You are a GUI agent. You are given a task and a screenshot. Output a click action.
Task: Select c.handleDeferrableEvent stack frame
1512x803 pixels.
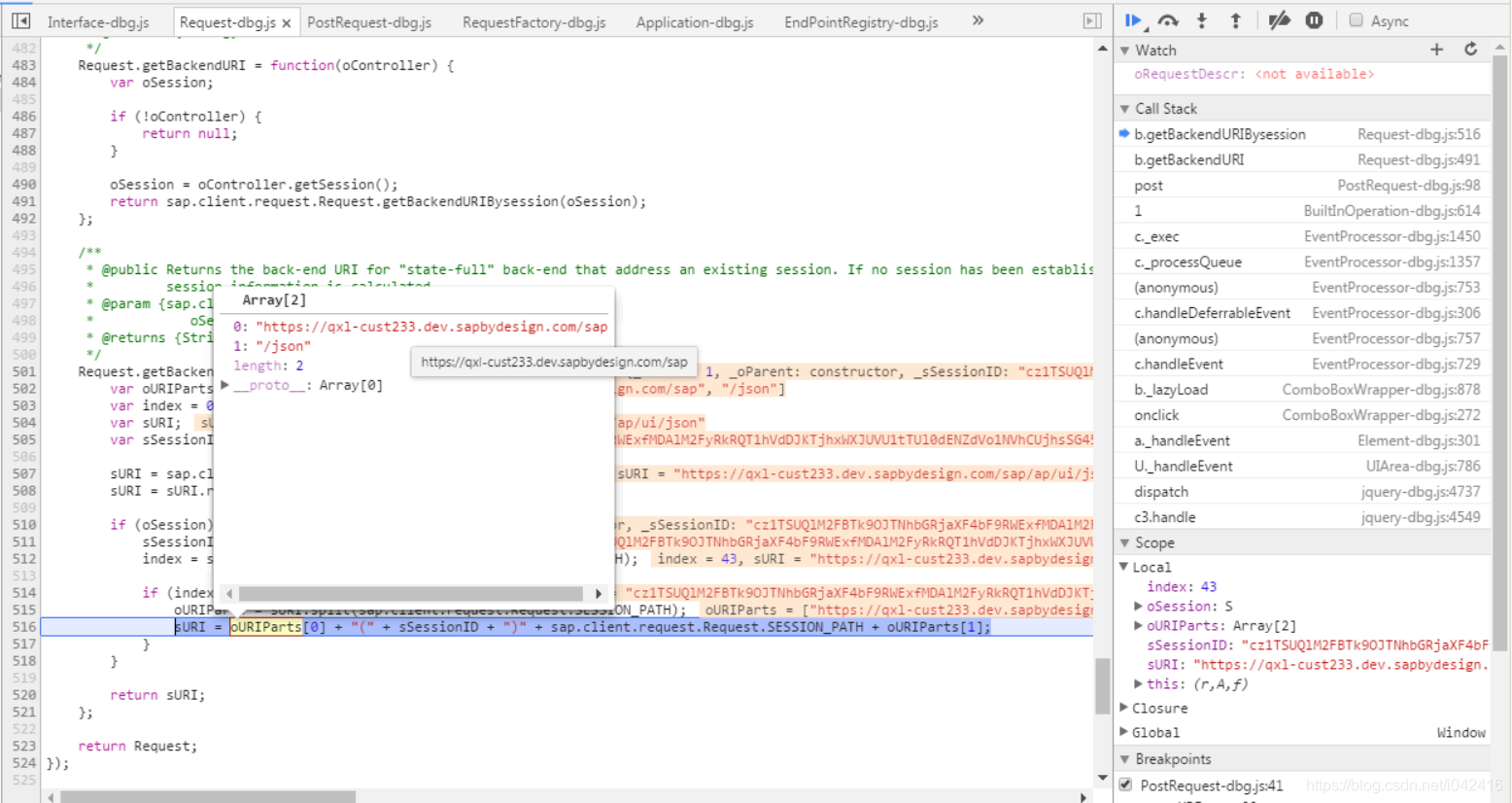pyautogui.click(x=1302, y=312)
